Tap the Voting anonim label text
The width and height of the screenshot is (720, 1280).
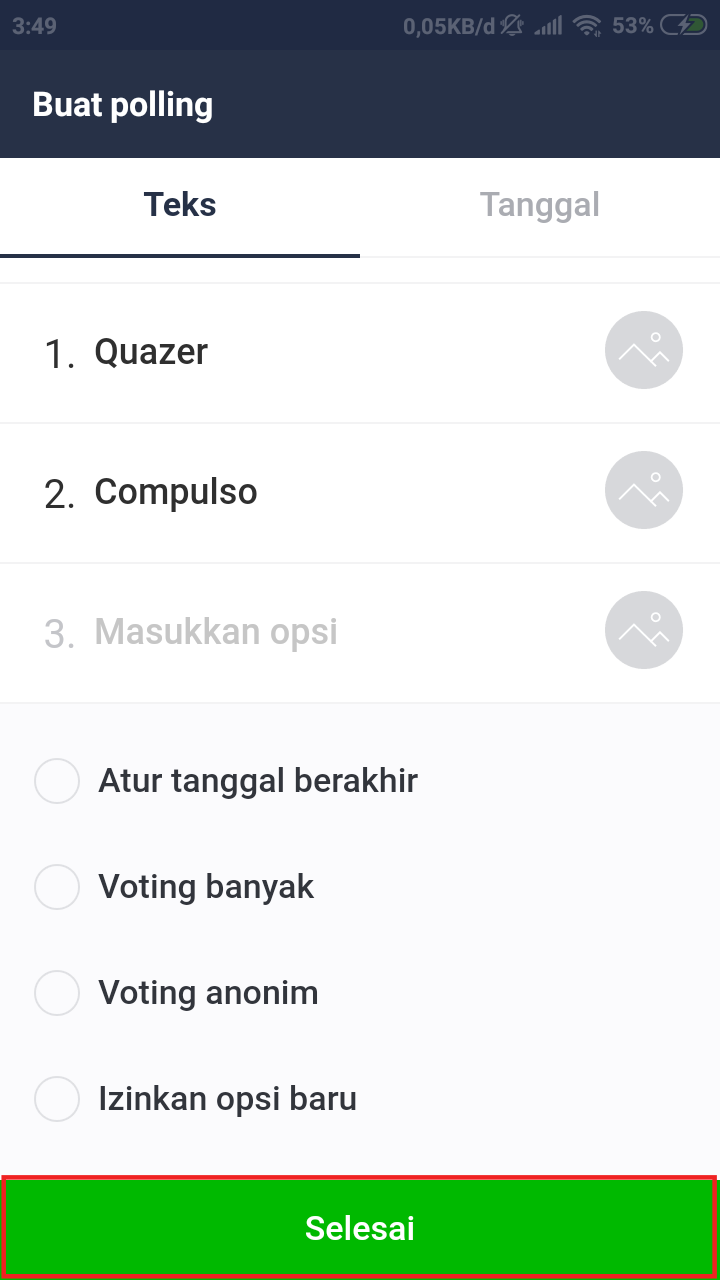208,993
